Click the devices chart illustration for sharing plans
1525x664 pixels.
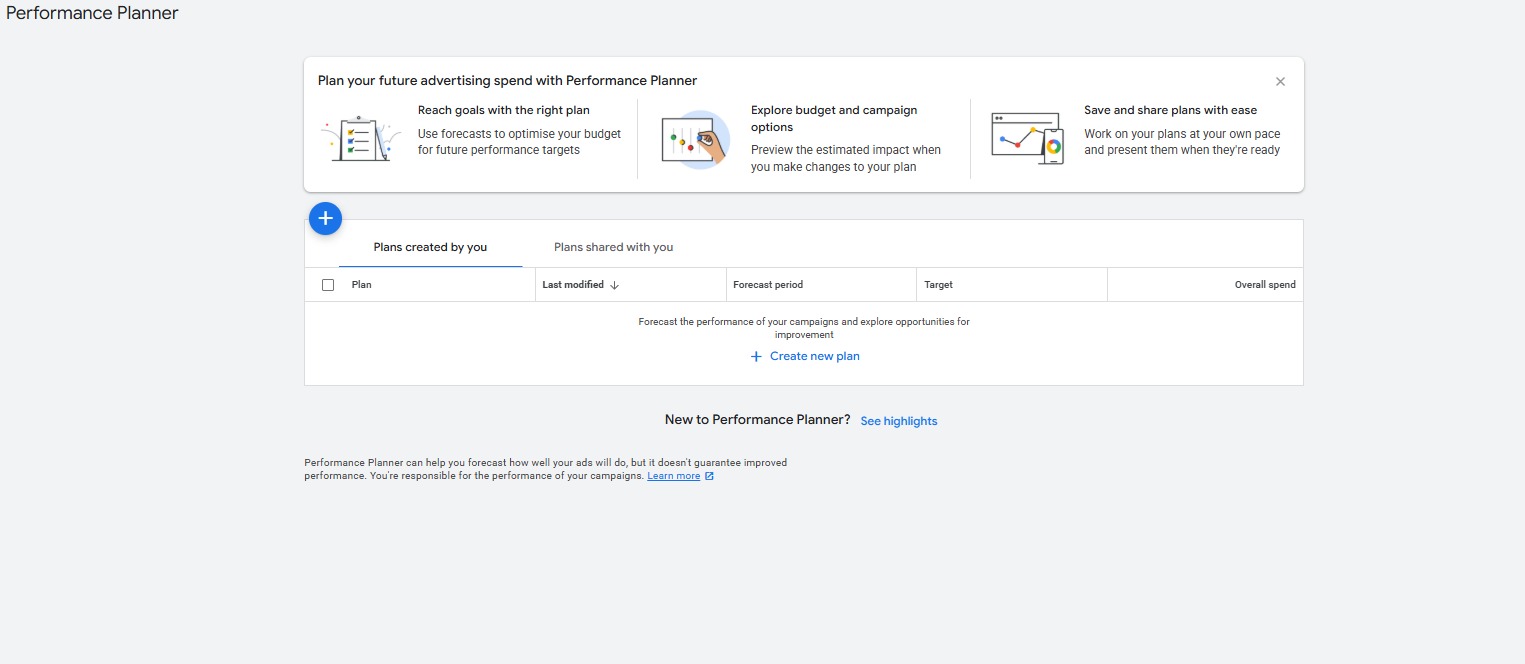click(1027, 139)
